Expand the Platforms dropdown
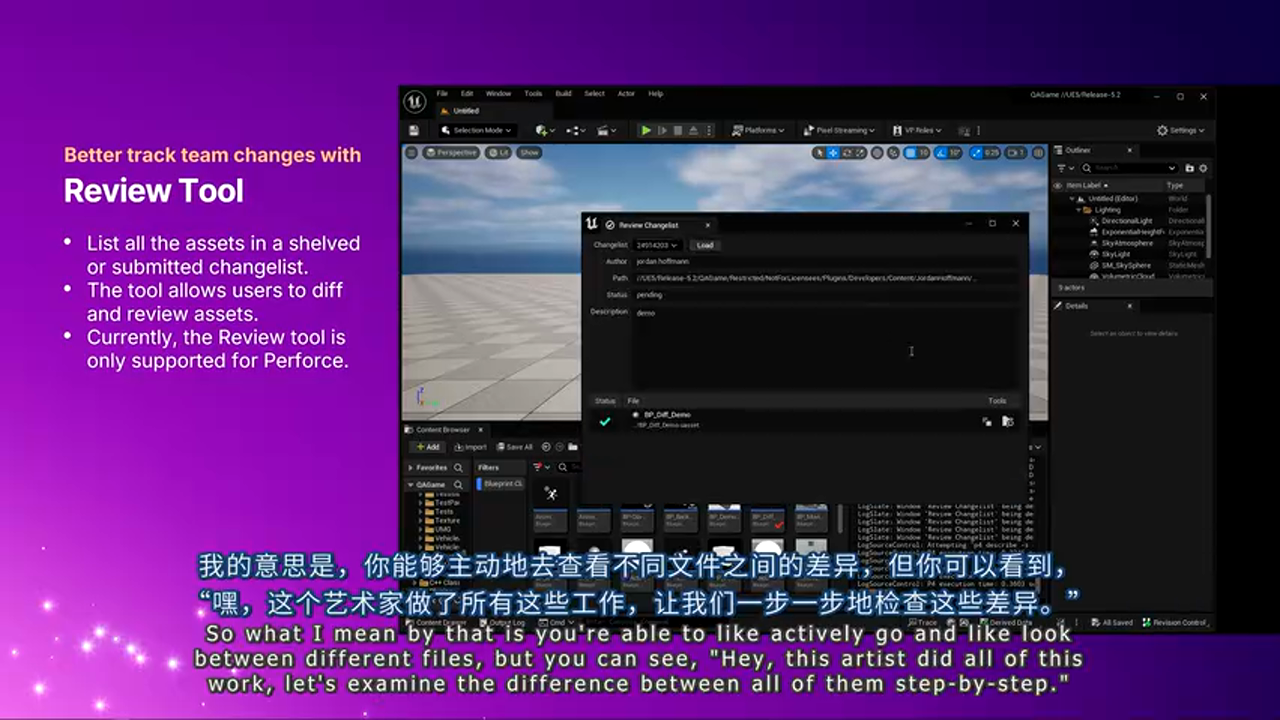1280x720 pixels. point(759,130)
